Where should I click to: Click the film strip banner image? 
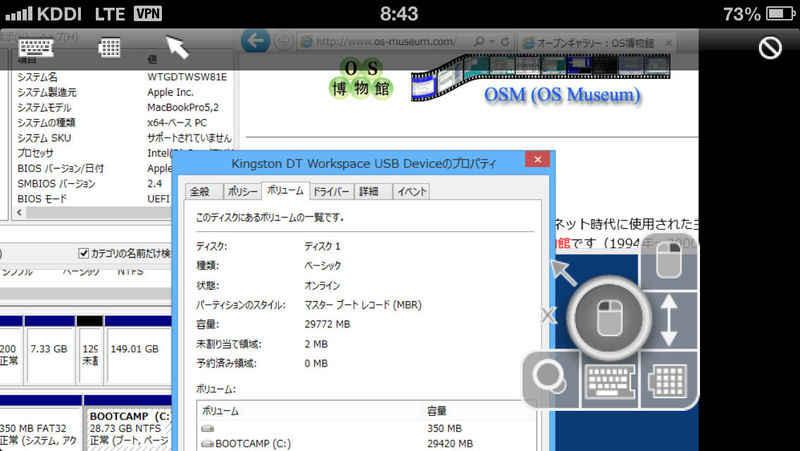tap(541, 76)
